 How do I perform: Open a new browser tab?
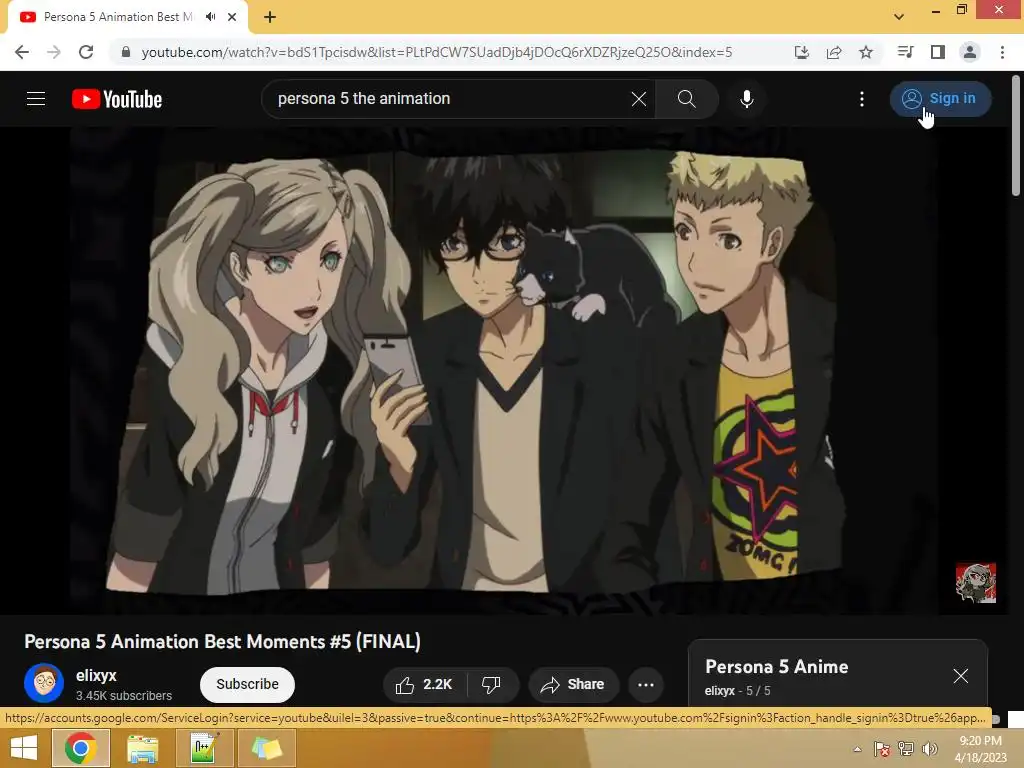coord(270,17)
